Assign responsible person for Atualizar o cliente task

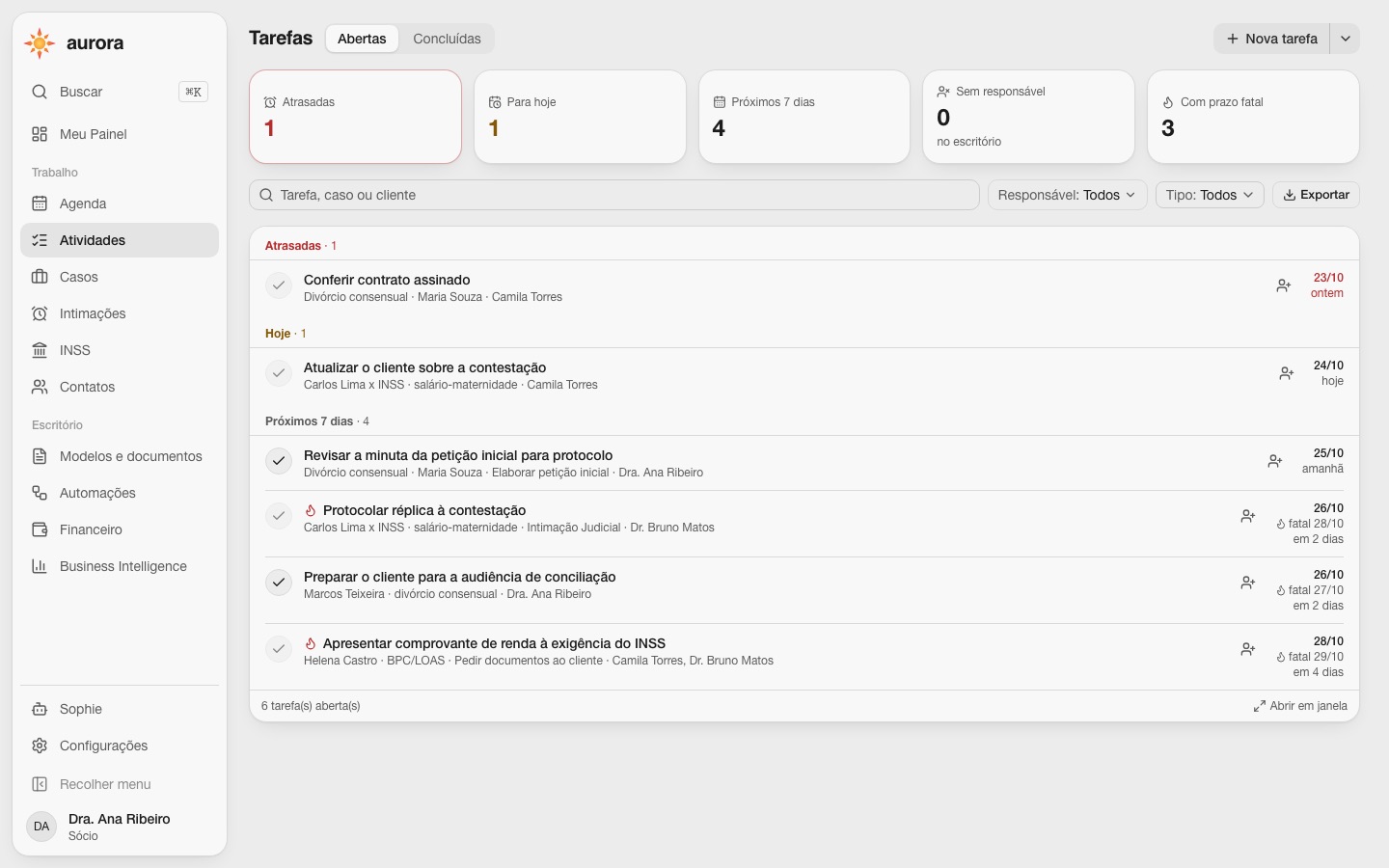pyautogui.click(x=1287, y=373)
